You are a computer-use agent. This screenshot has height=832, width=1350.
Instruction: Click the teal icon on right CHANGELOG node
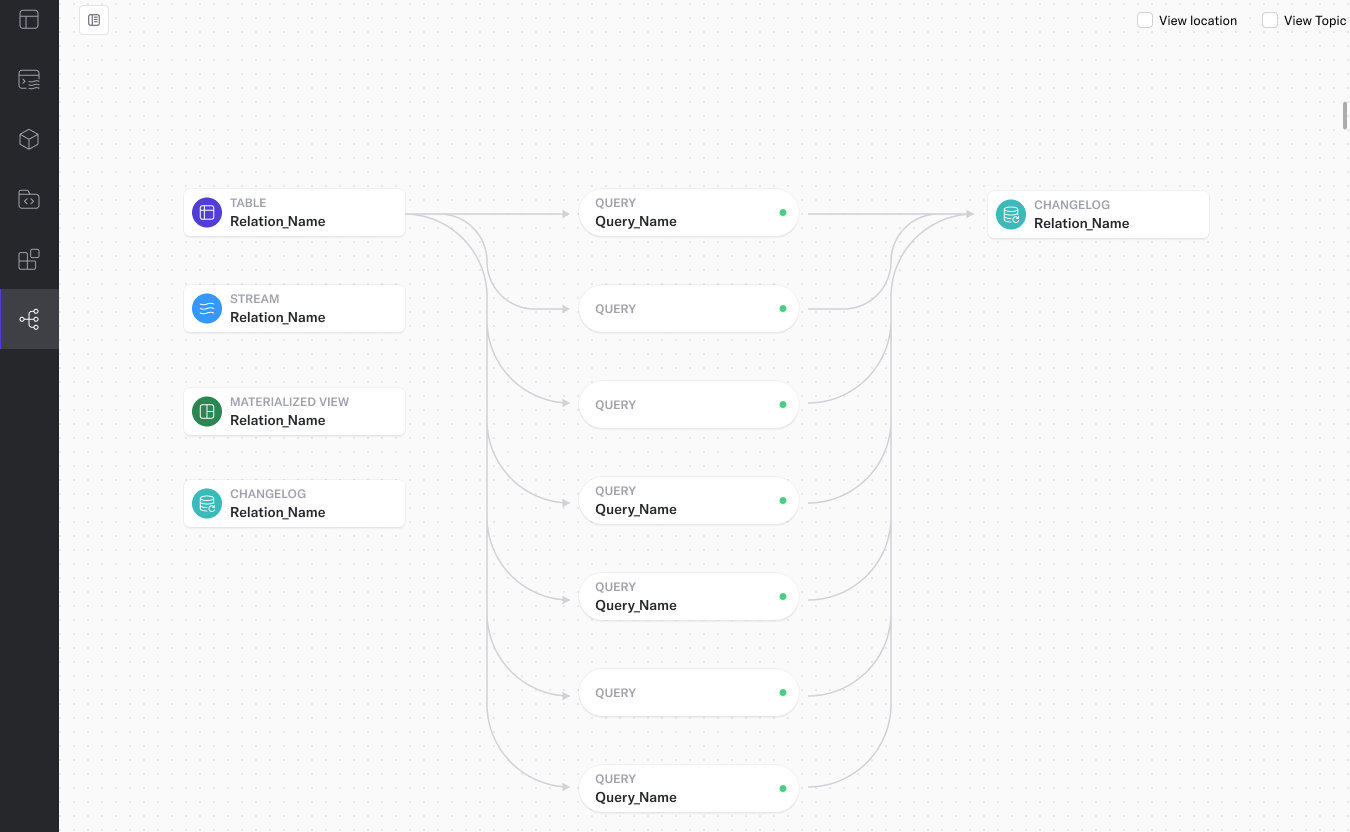point(1011,214)
